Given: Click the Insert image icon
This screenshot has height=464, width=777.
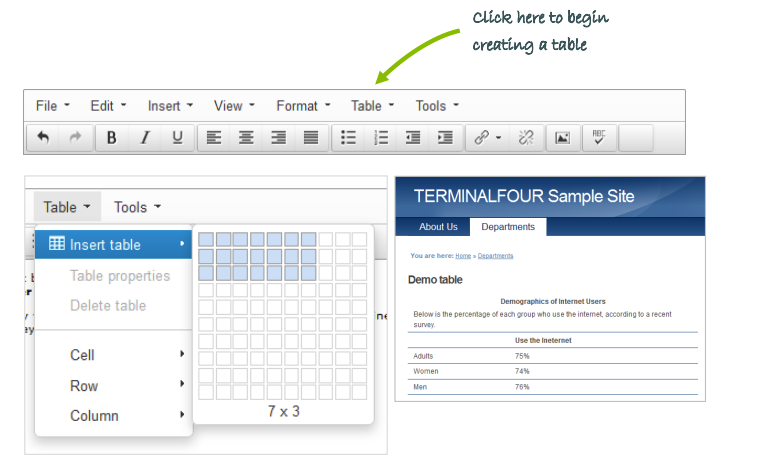Looking at the screenshot, I should coord(562,138).
